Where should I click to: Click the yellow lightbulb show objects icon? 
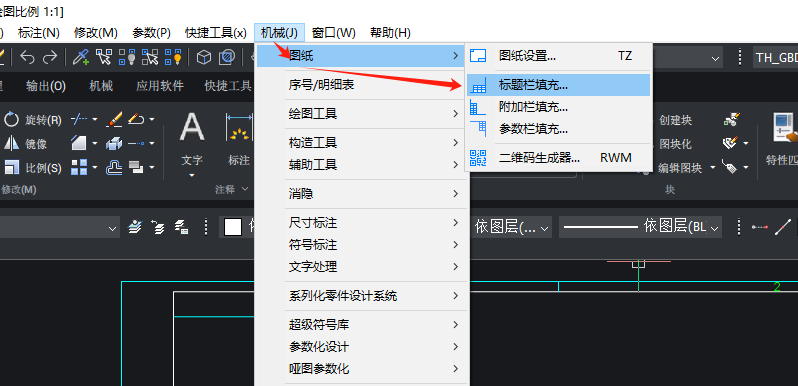point(173,58)
